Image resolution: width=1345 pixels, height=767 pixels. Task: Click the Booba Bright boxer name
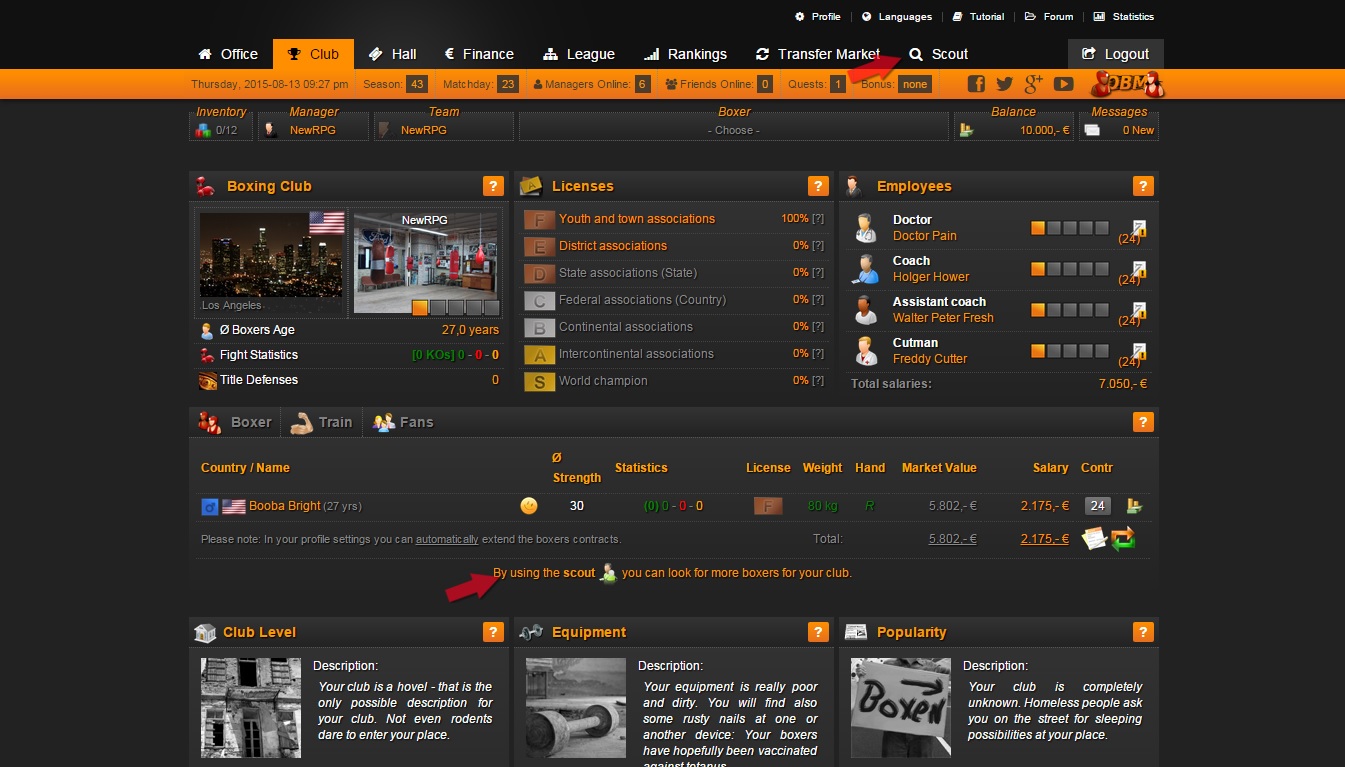[285, 506]
